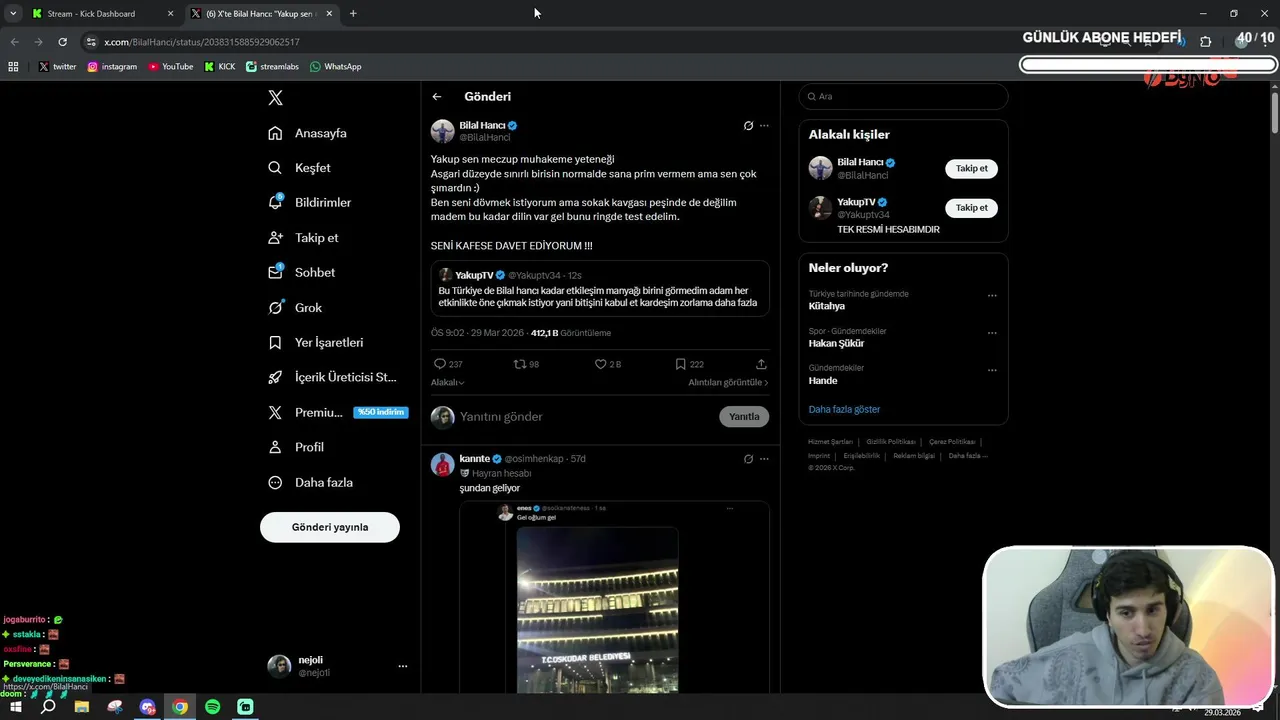1280x720 pixels.
Task: Open Discord from taskbar
Action: [x=148, y=707]
